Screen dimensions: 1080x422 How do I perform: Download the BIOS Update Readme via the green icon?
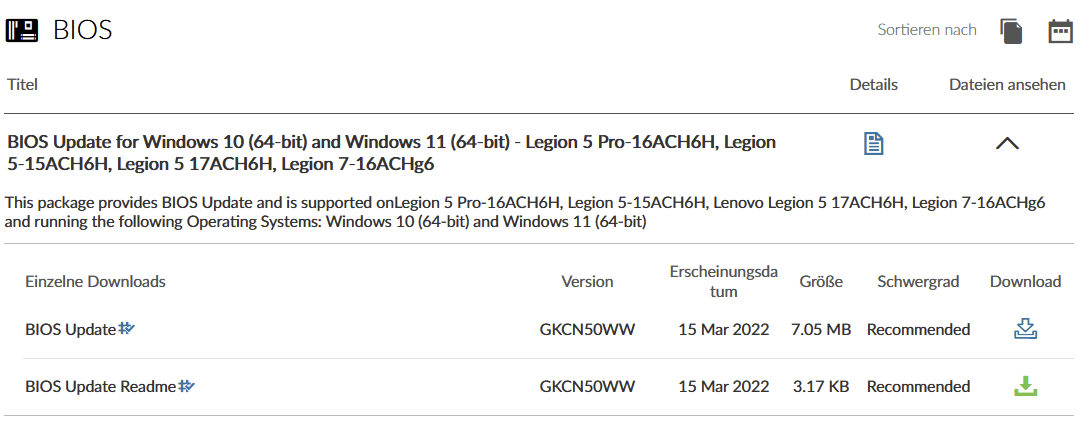[x=1025, y=386]
